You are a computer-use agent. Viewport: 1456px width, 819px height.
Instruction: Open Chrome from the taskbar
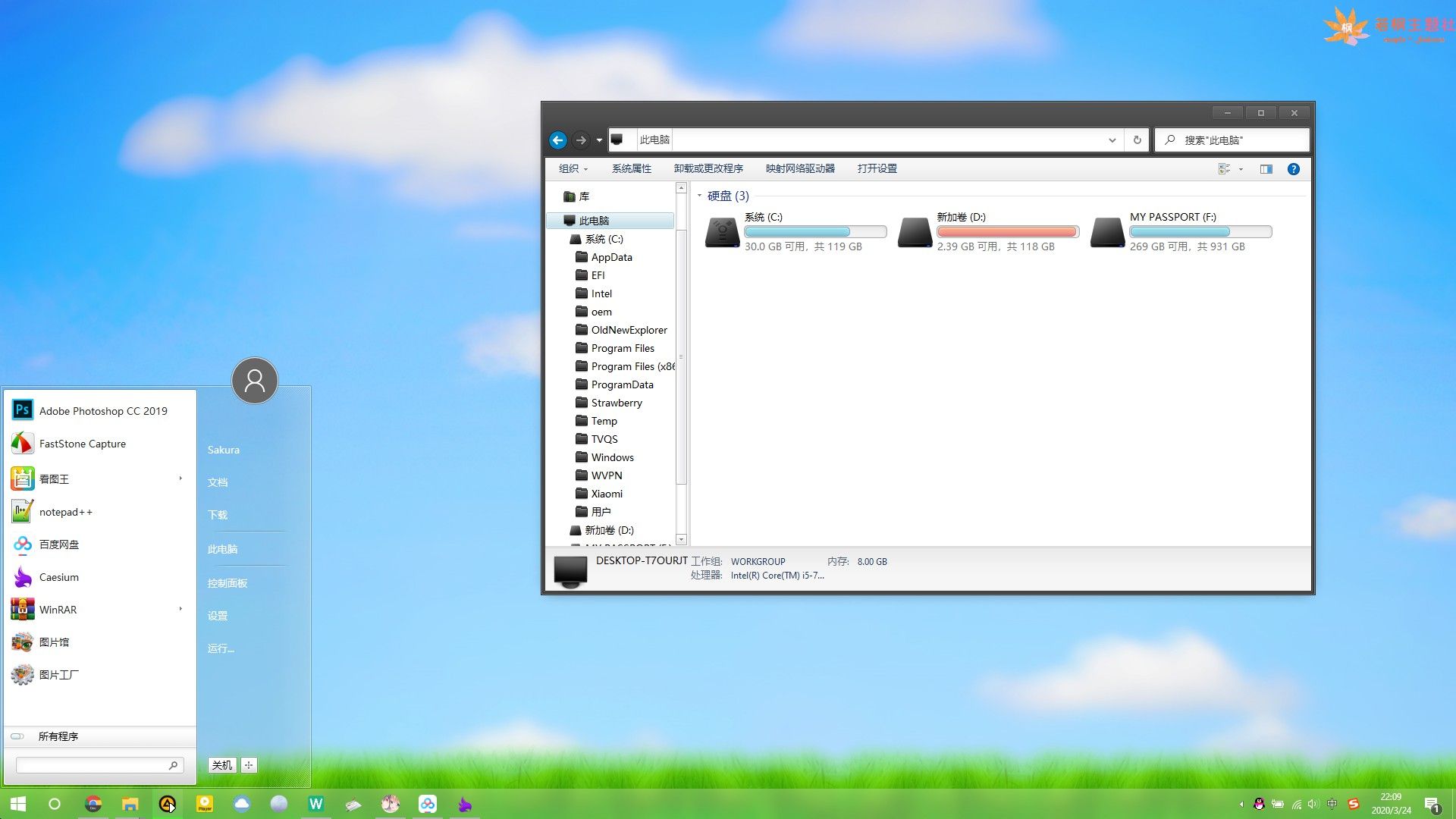click(x=93, y=804)
